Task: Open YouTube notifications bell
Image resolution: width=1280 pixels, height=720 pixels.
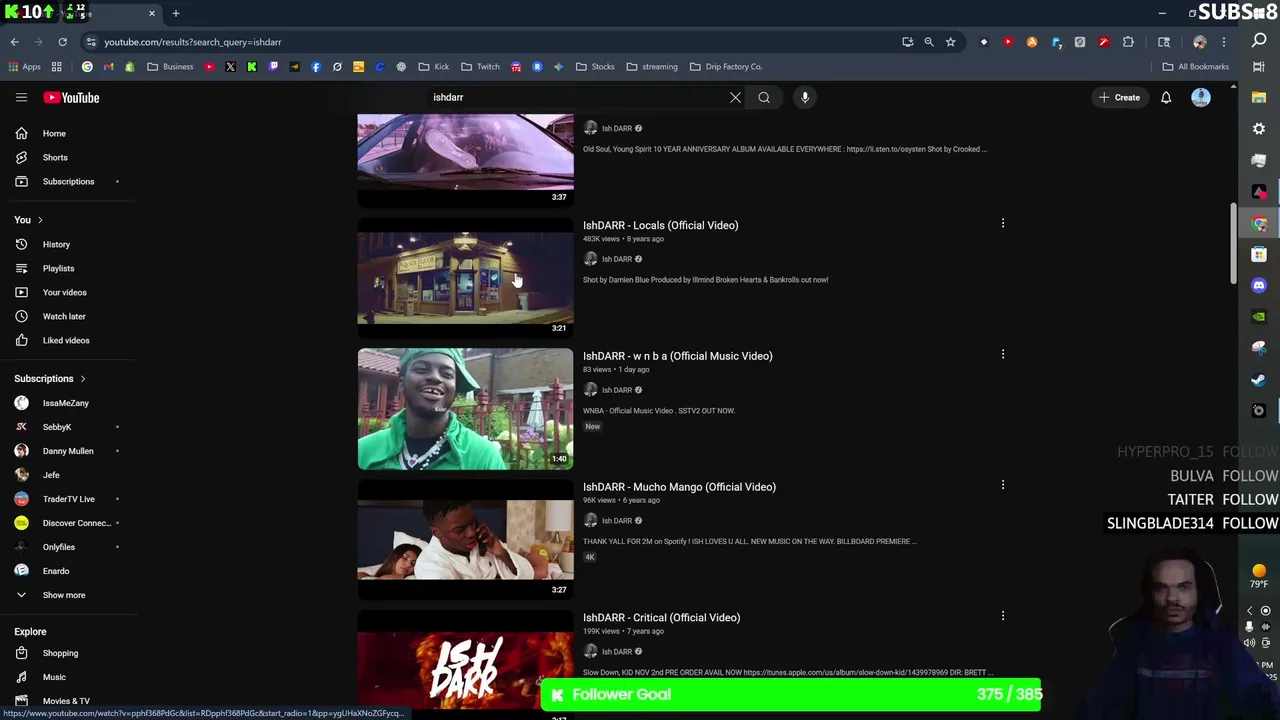Action: tap(1166, 97)
